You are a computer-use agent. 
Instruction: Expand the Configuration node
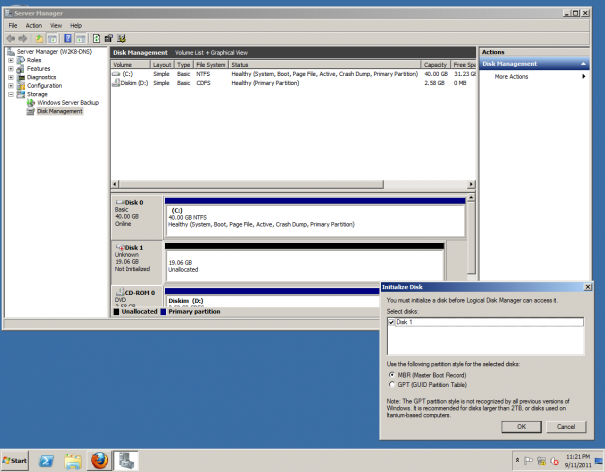[x=11, y=86]
